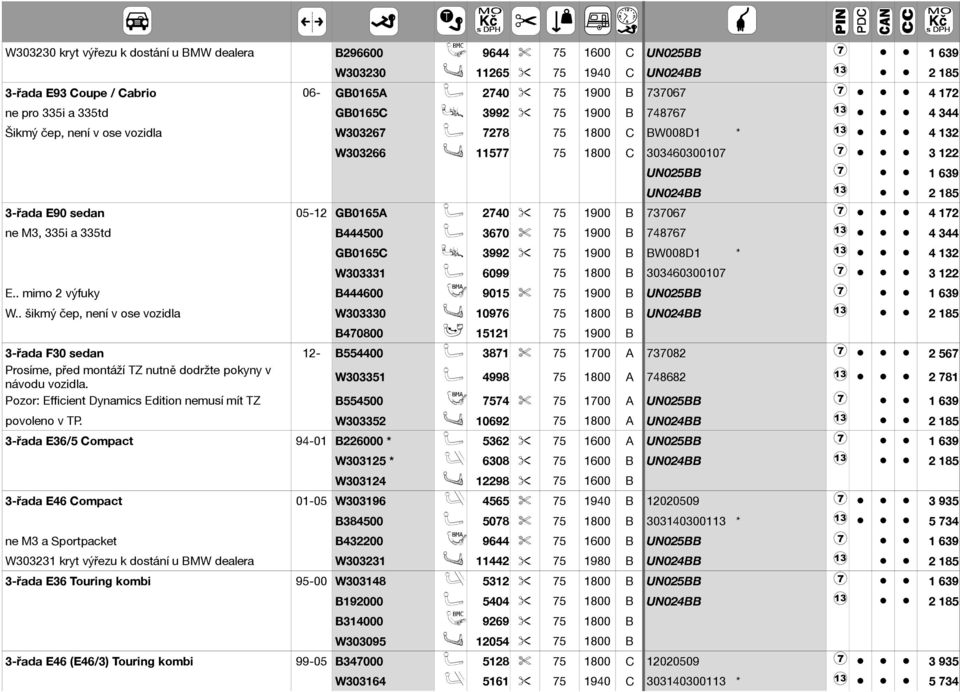The height and width of the screenshot is (692, 960).
Task: Click part number W303267
Action: (x=361, y=133)
